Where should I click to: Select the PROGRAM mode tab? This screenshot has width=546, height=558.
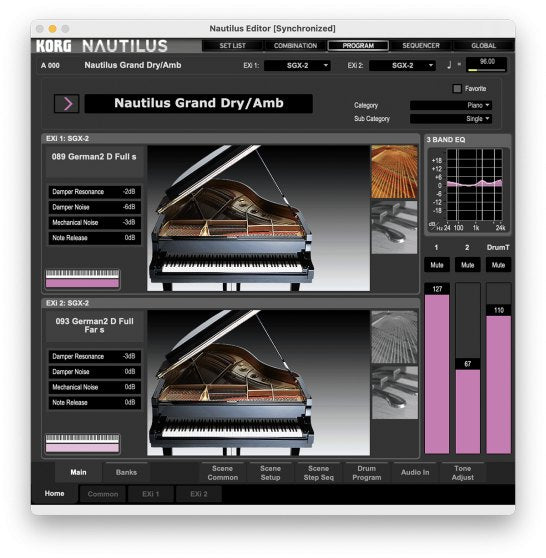358,46
